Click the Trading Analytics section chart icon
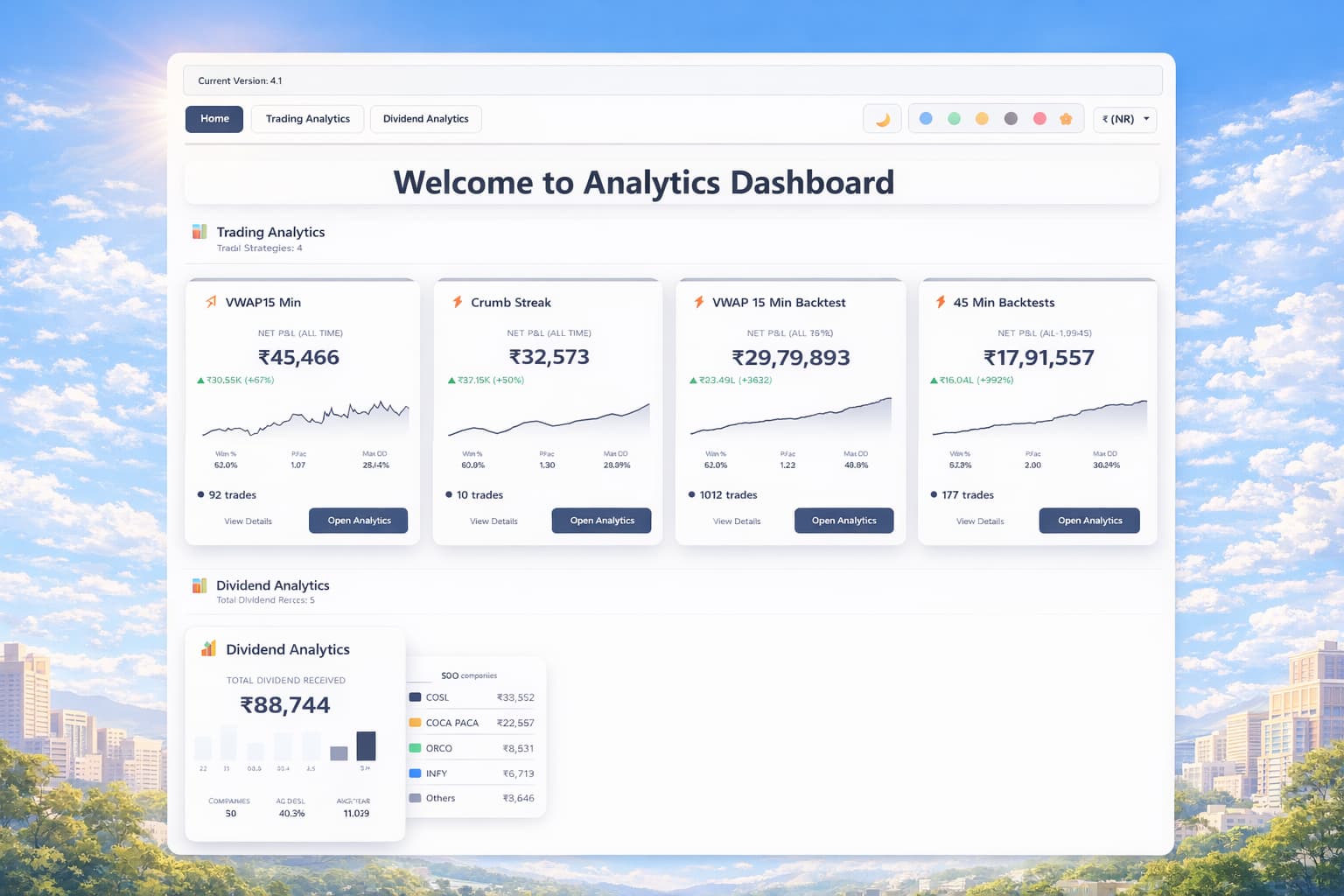The width and height of the screenshot is (1344, 896). [199, 232]
